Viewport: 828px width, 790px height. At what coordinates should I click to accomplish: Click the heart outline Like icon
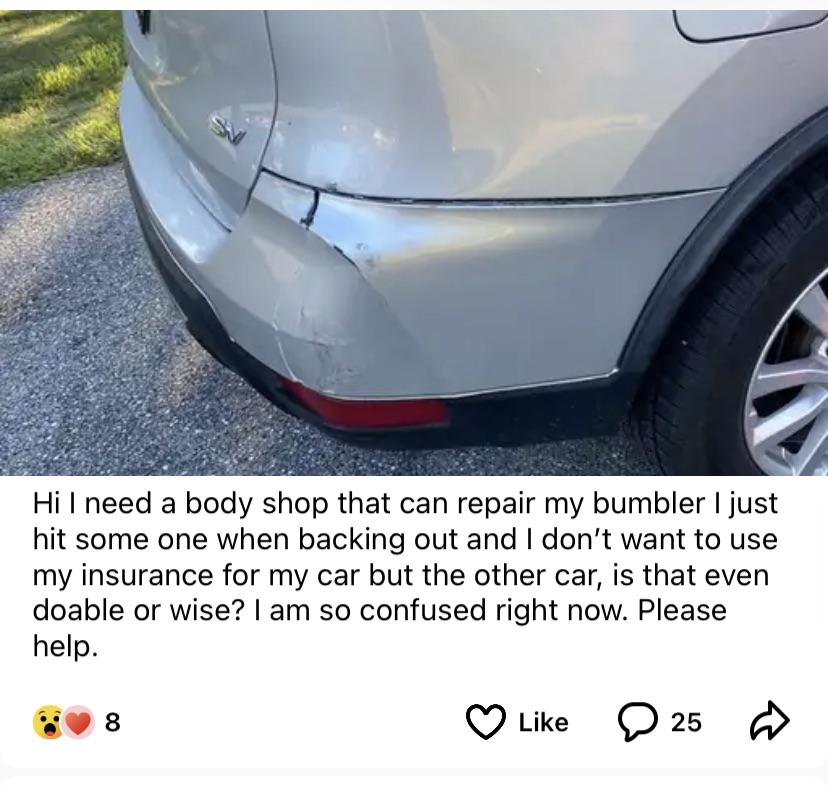(485, 721)
